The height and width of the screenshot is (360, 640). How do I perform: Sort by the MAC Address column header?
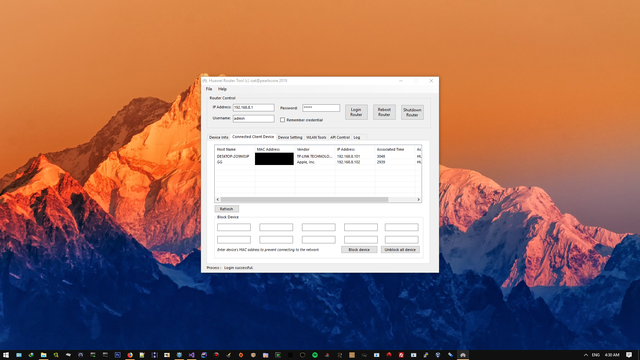tap(275, 149)
